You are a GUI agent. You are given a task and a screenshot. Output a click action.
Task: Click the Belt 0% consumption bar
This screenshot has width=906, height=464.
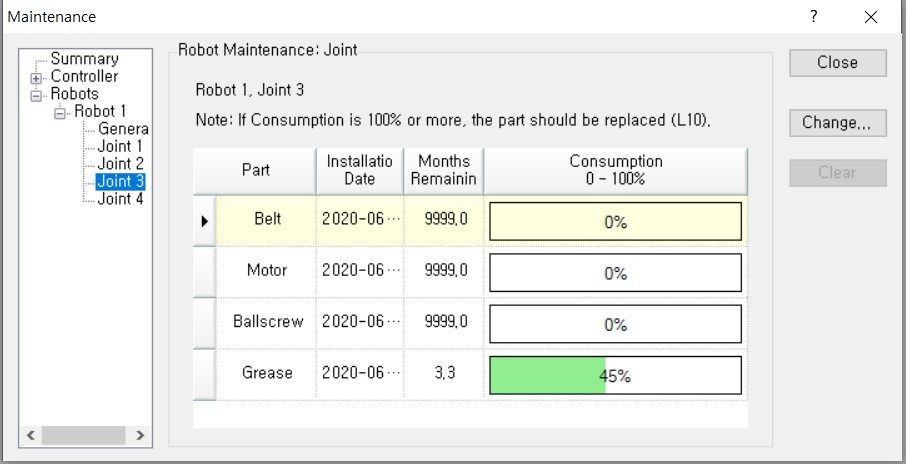tap(615, 222)
